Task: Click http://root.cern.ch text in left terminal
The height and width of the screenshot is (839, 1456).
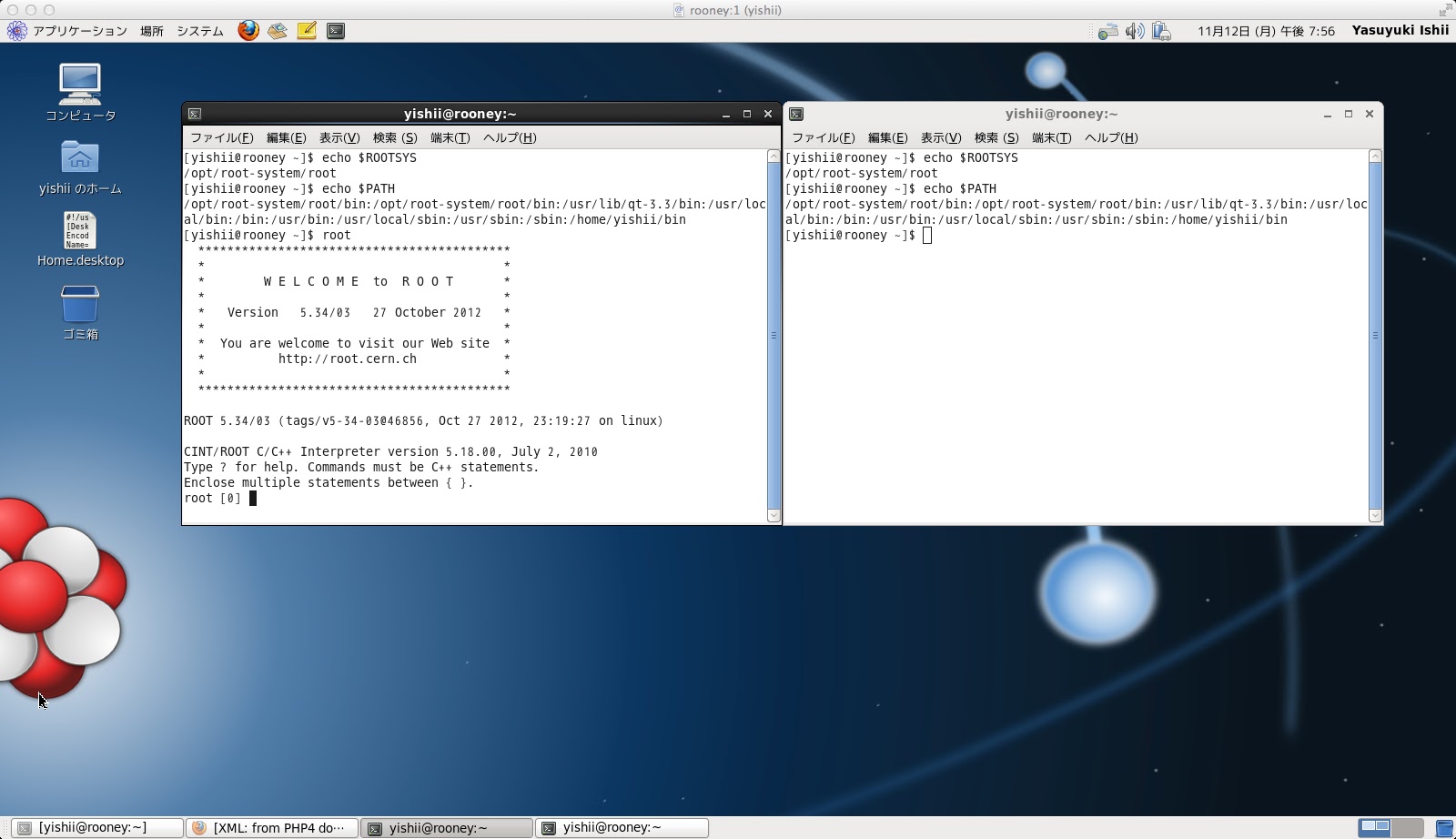Action: 347,359
